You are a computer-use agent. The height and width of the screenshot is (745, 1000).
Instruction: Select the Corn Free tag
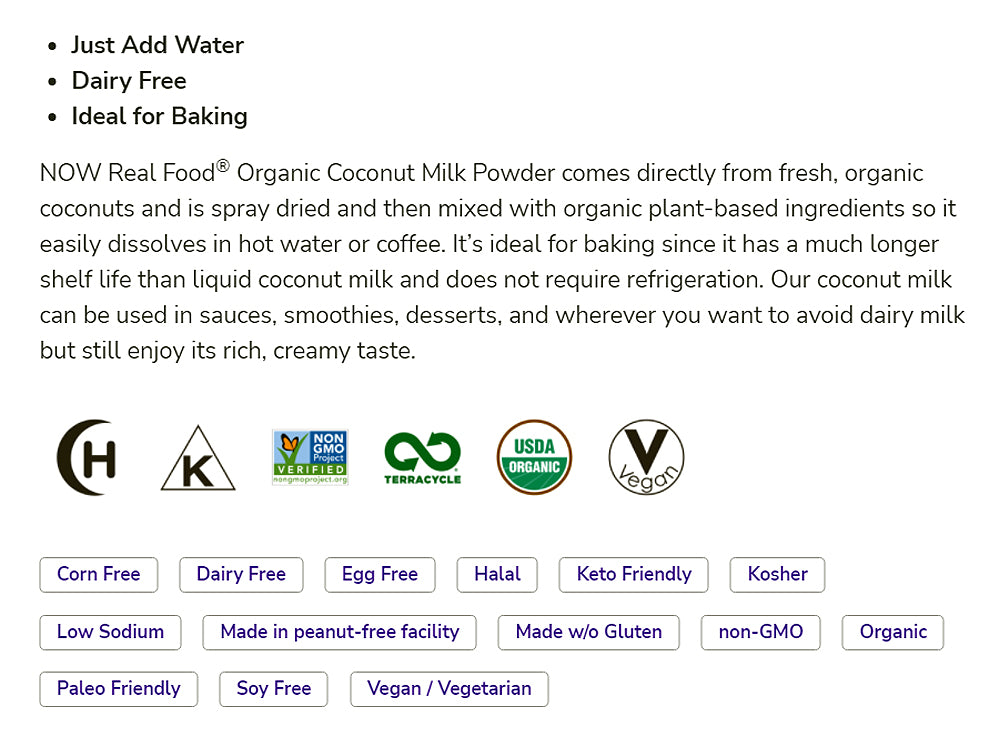[98, 574]
